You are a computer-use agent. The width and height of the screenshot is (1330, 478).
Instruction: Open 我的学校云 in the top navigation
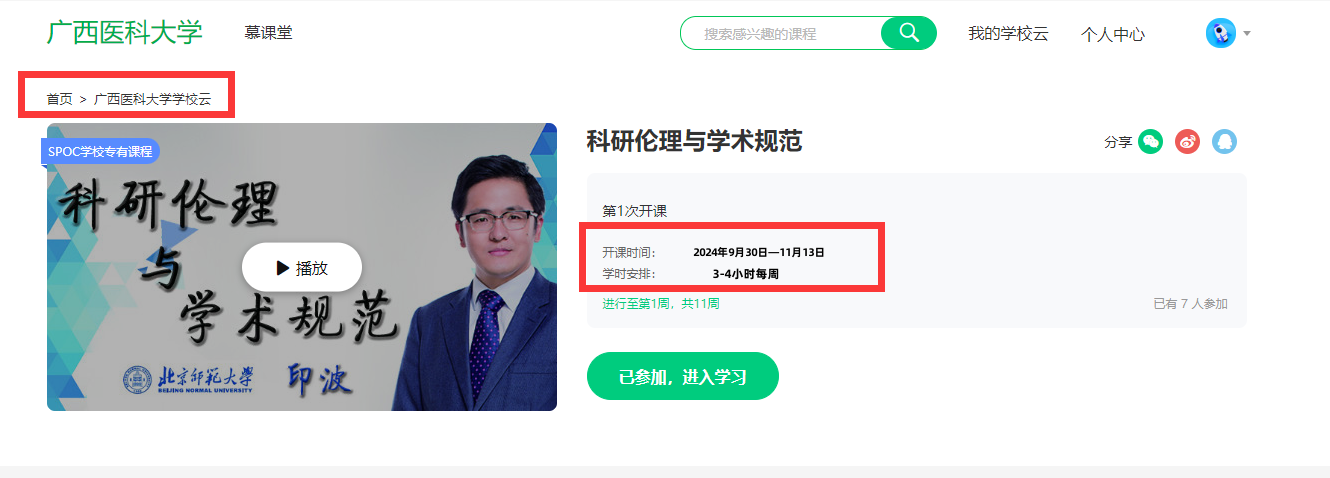click(1008, 33)
